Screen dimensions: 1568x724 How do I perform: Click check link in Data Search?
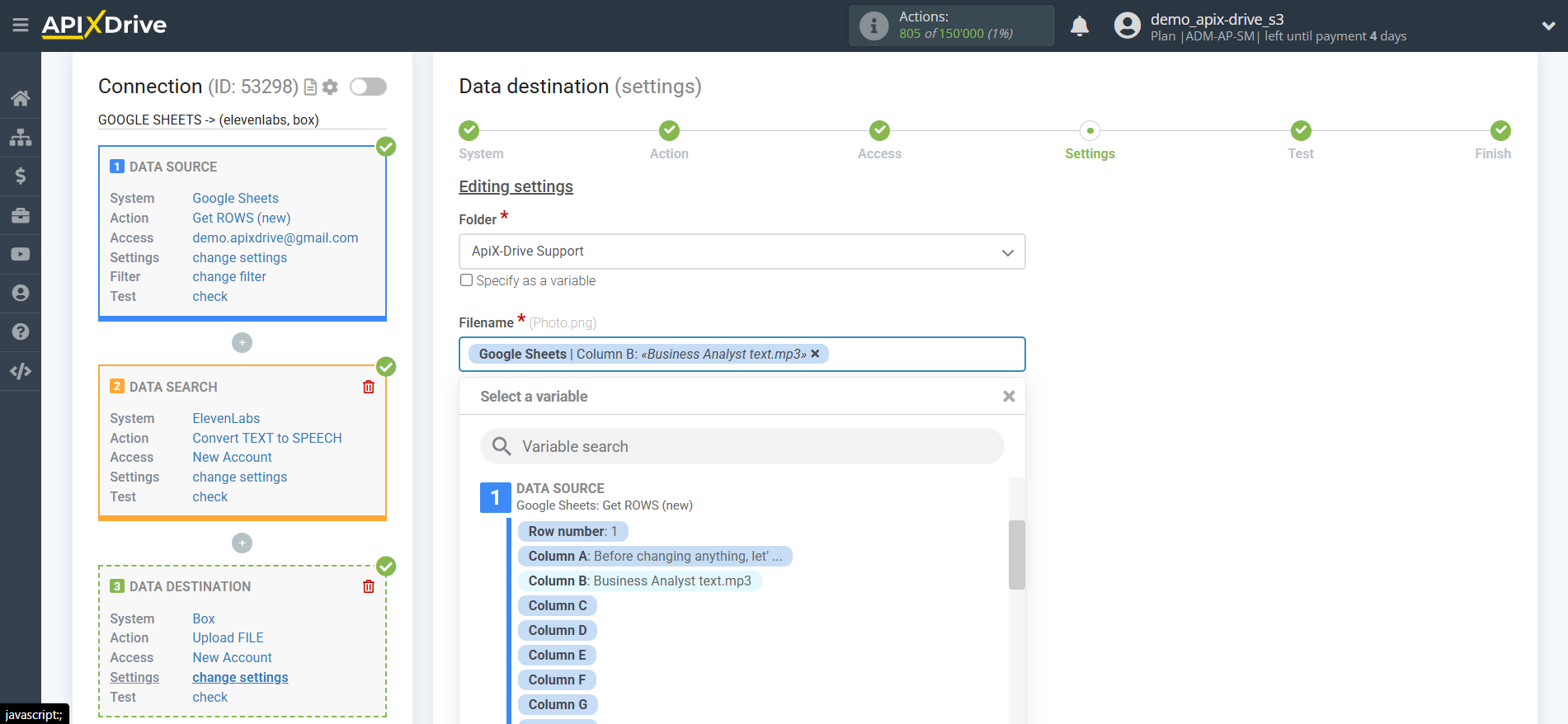pyautogui.click(x=210, y=497)
